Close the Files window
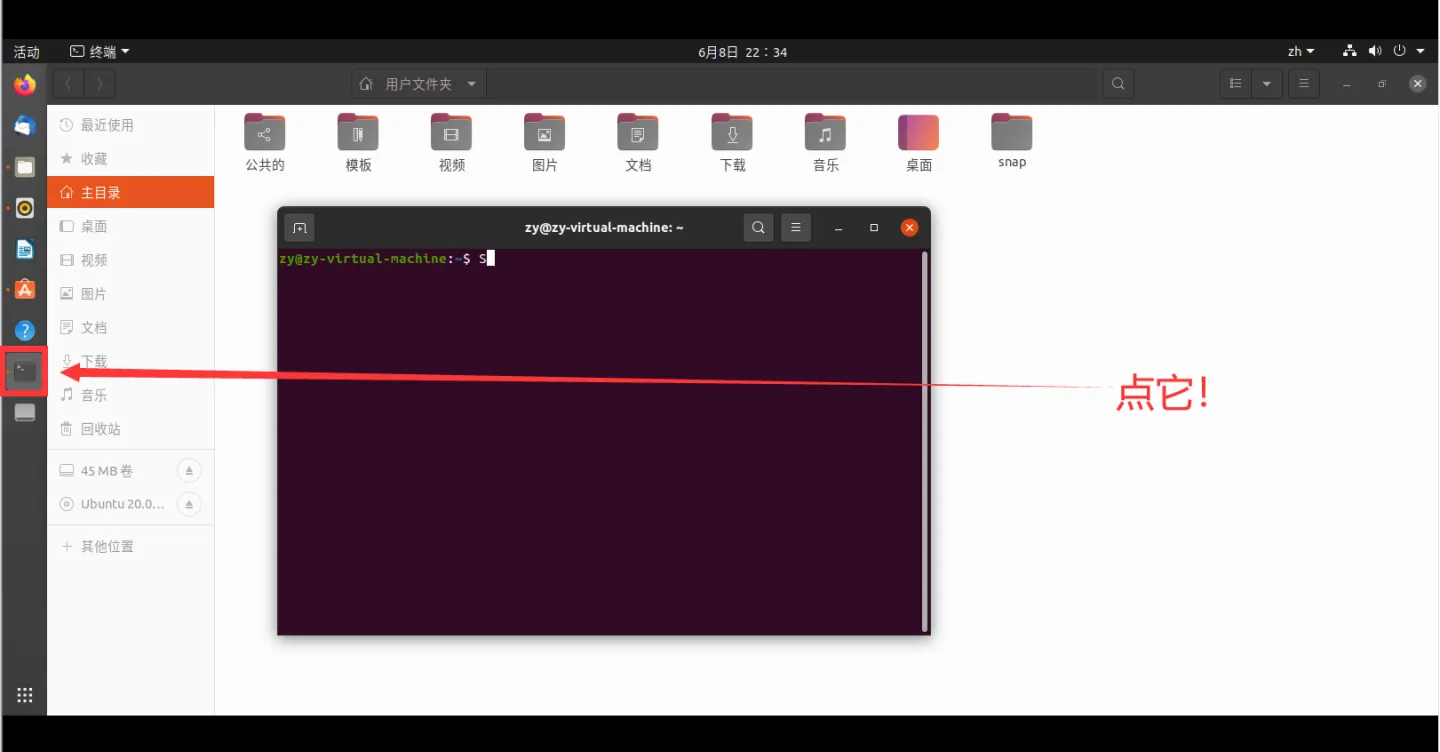Image resolution: width=1440 pixels, height=752 pixels. click(1417, 84)
